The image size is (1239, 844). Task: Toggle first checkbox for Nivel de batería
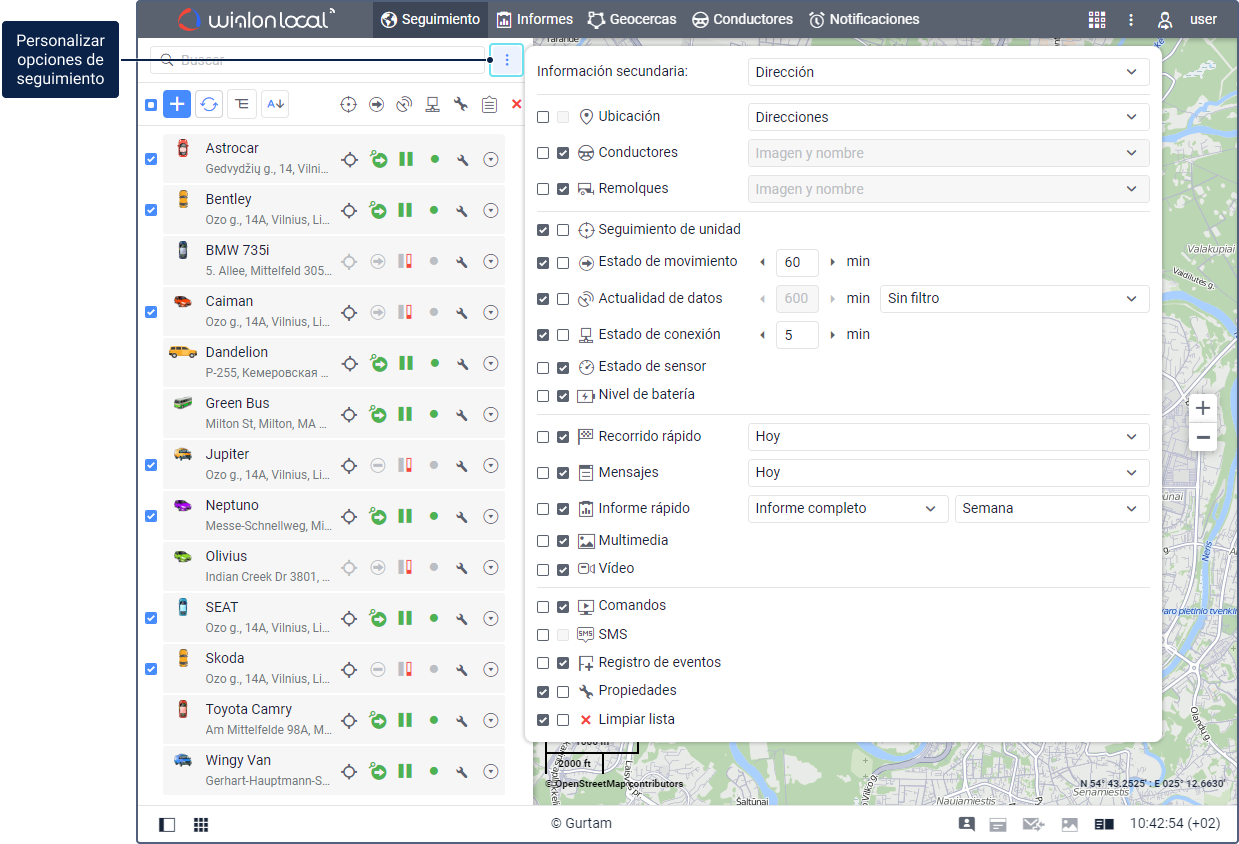(543, 396)
